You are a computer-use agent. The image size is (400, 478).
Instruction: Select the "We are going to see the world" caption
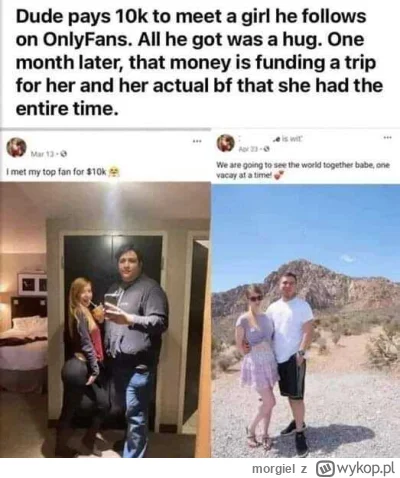pos(303,170)
